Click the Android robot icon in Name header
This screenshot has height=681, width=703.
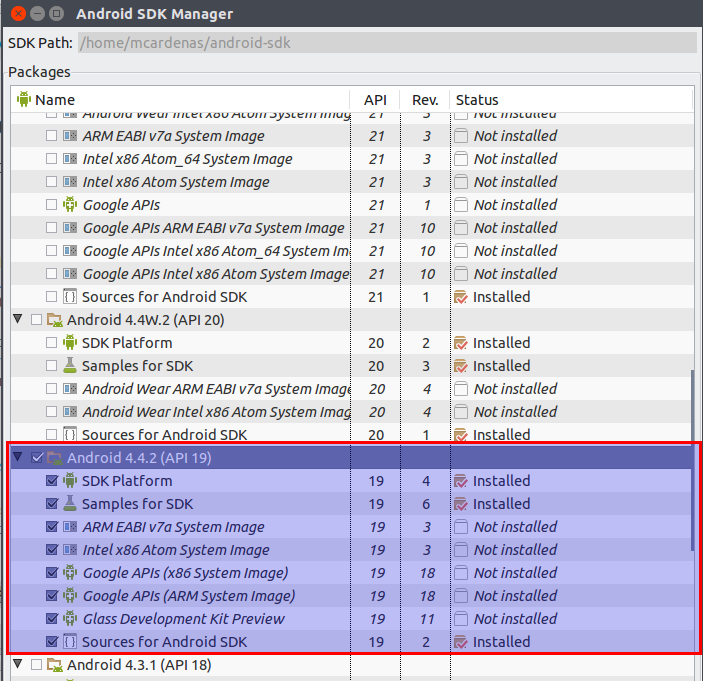pos(24,99)
